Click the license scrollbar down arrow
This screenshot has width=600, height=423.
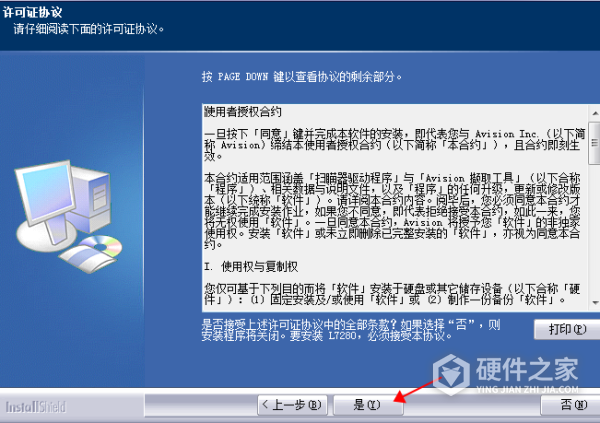pos(595,303)
